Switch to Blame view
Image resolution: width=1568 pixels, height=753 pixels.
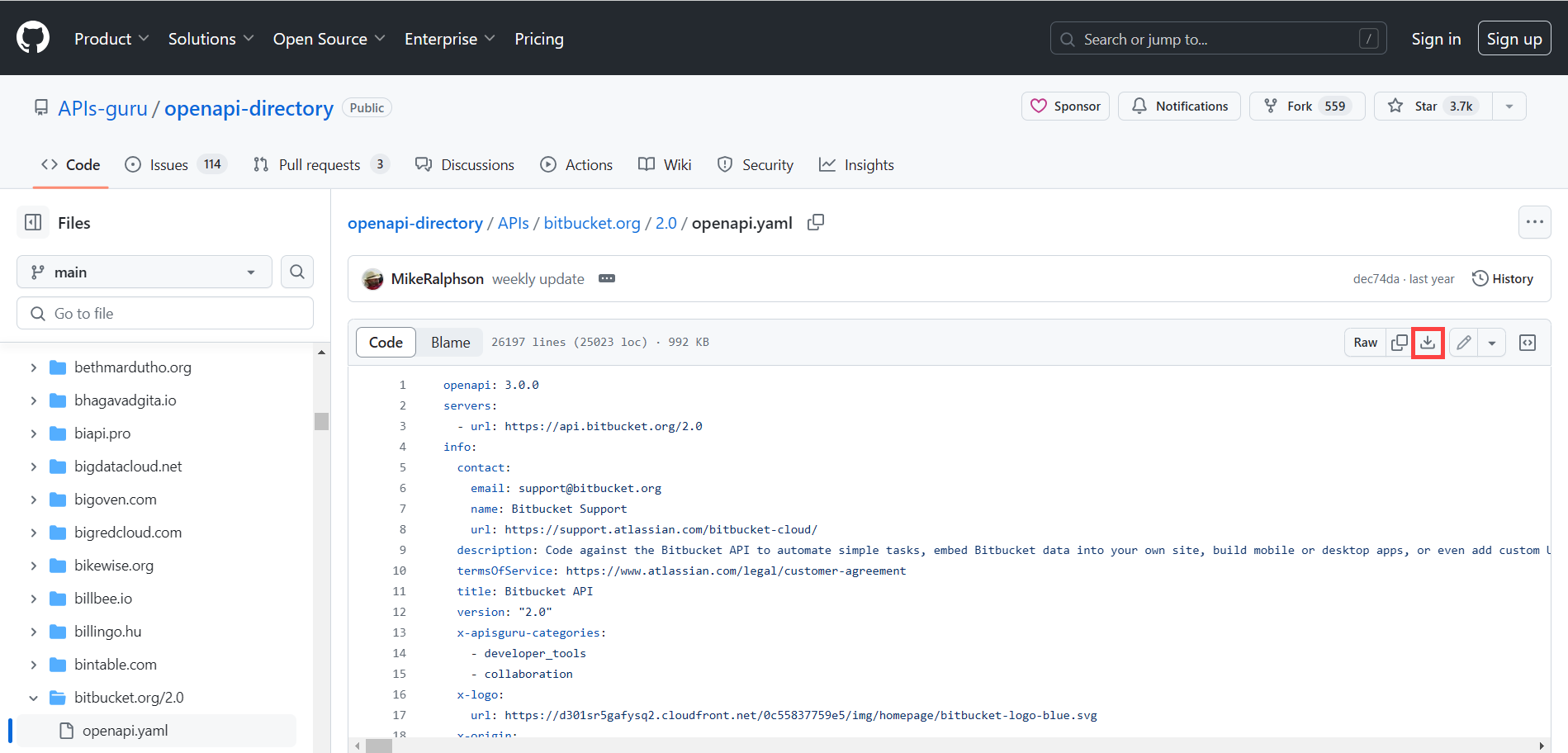coord(451,343)
